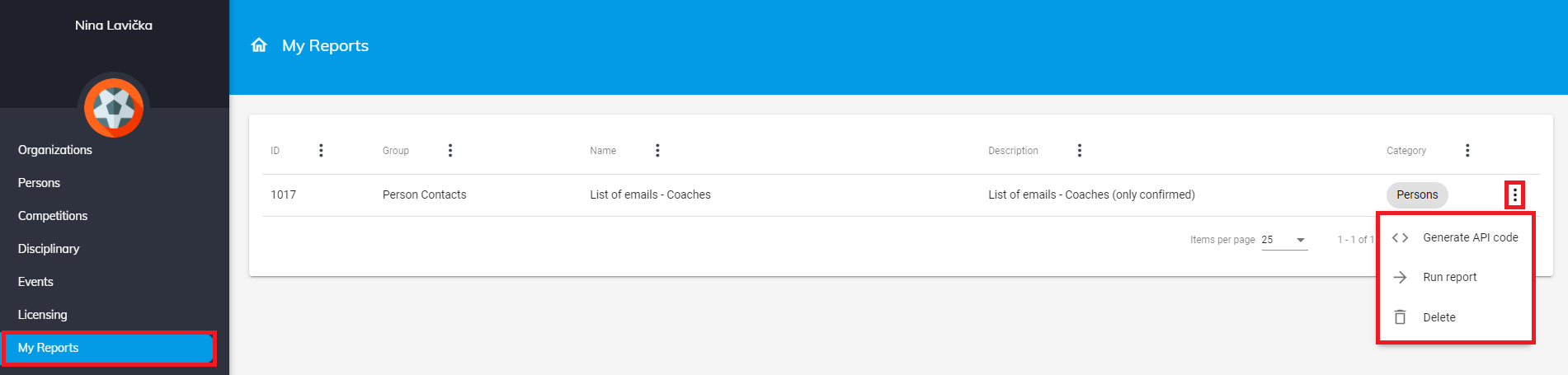Click the soccer ball avatar logo
Viewport: 1568px width, 375px height.
pos(114,107)
